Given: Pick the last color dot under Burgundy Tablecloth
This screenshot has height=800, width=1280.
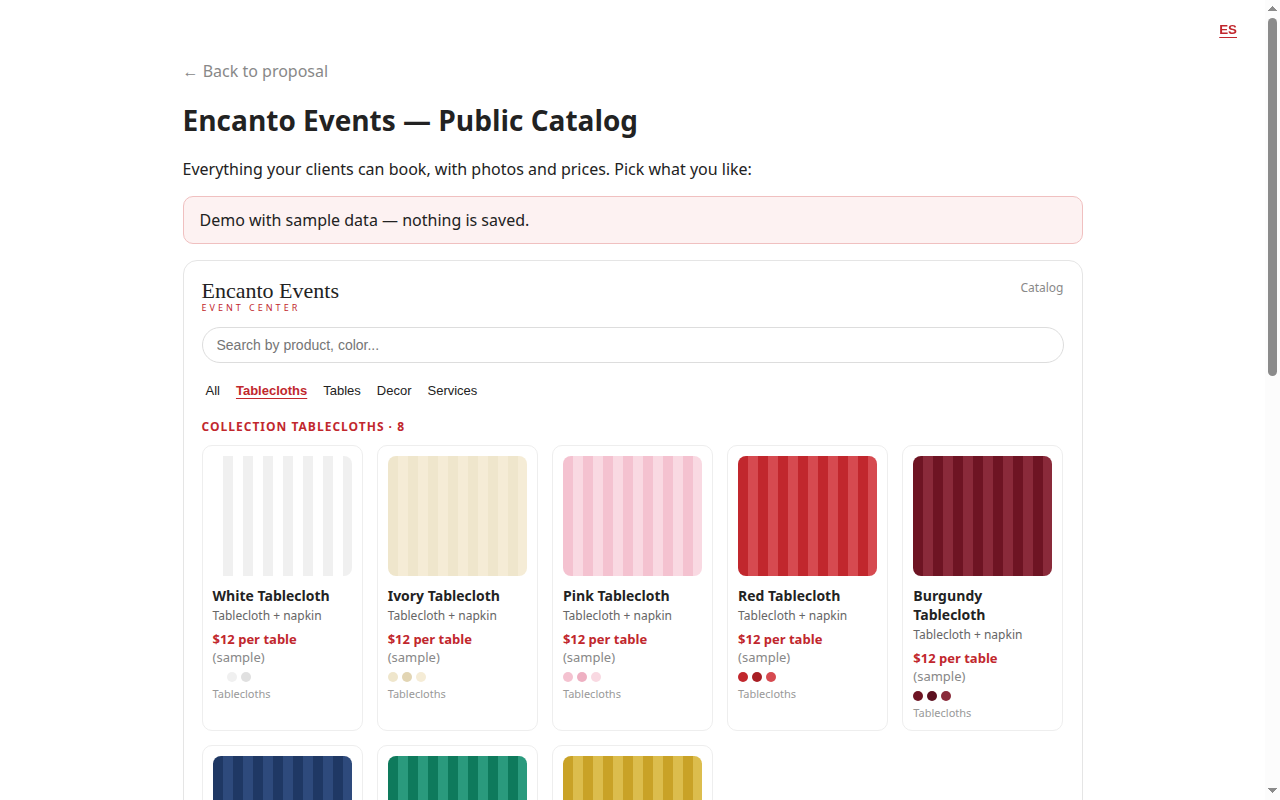Looking at the screenshot, I should 946,696.
